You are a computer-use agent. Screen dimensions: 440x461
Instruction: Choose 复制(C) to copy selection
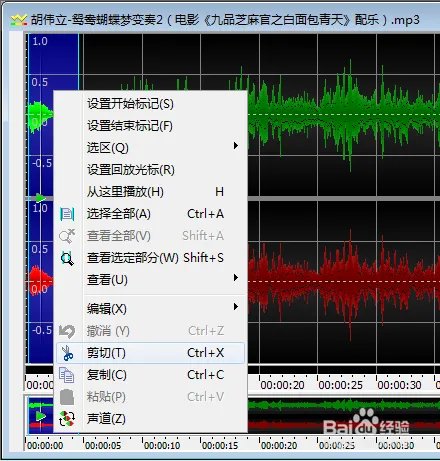[151, 375]
